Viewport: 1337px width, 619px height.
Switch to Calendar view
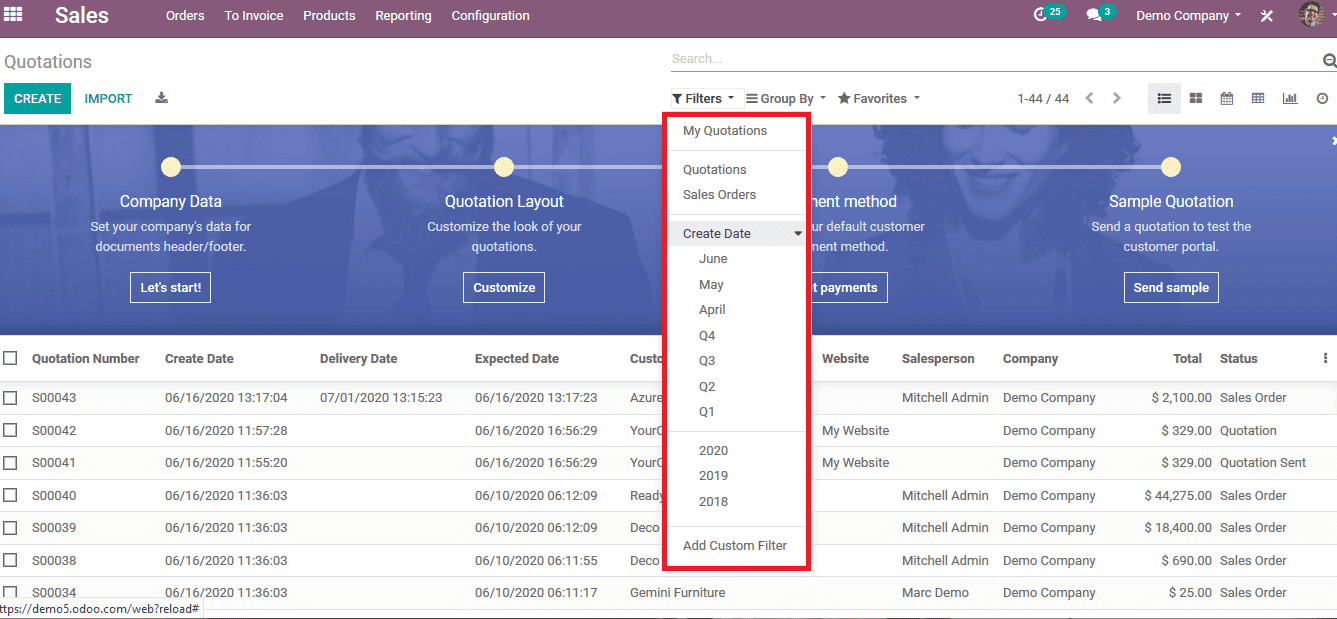pos(1227,98)
